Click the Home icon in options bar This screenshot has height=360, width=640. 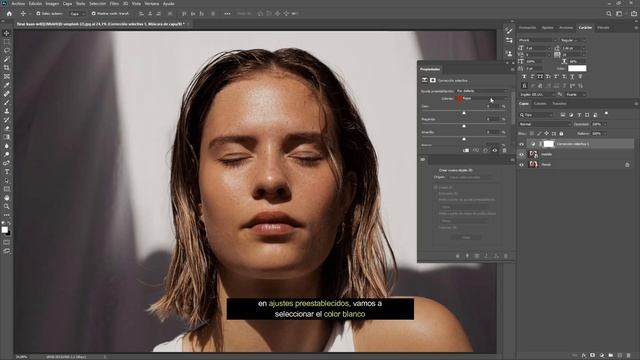9,13
